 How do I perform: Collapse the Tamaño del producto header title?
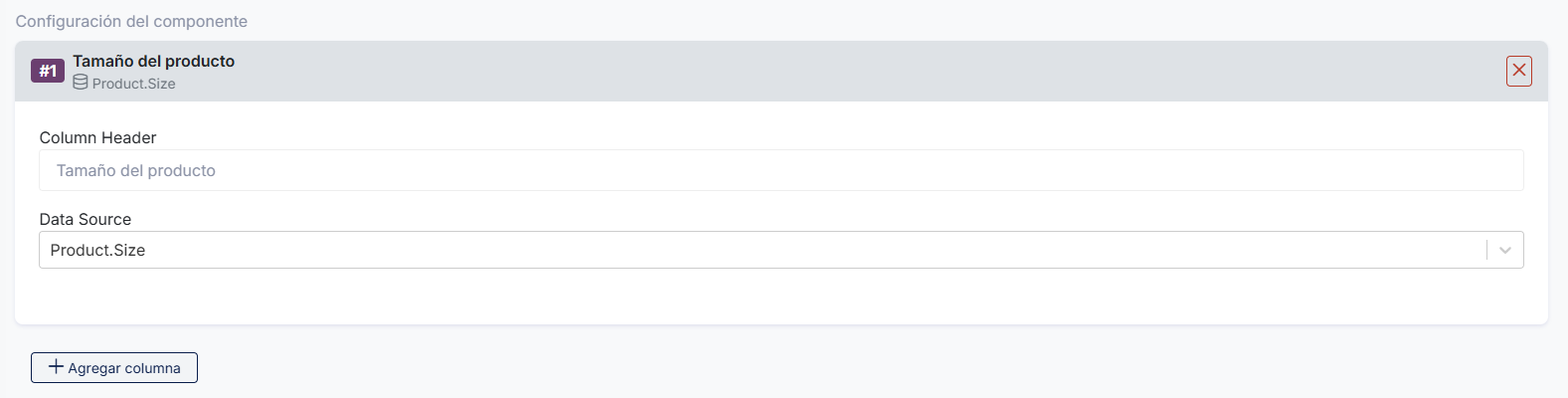[x=154, y=61]
